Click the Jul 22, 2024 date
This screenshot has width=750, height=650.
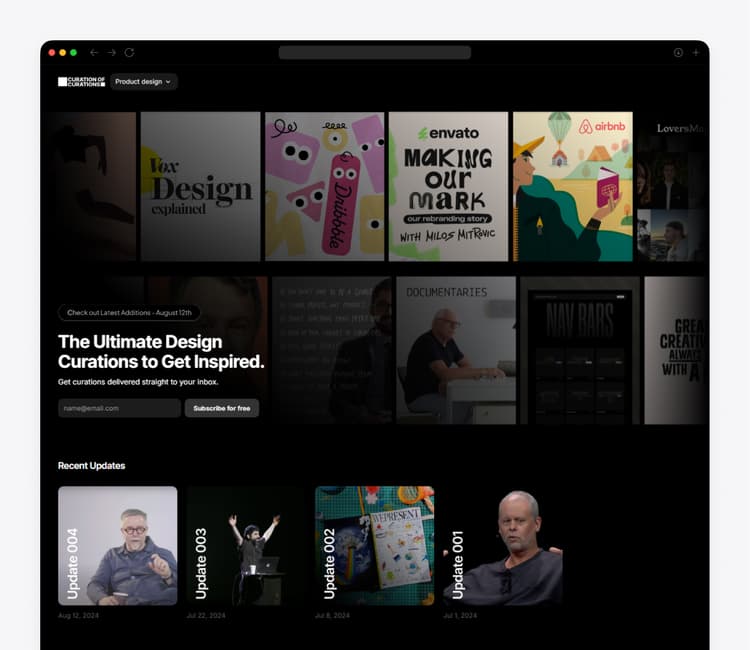click(x=206, y=616)
